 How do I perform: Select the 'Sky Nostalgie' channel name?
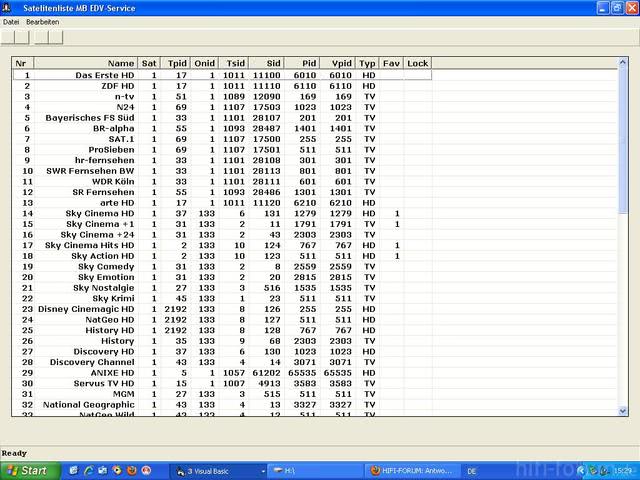tap(104, 288)
